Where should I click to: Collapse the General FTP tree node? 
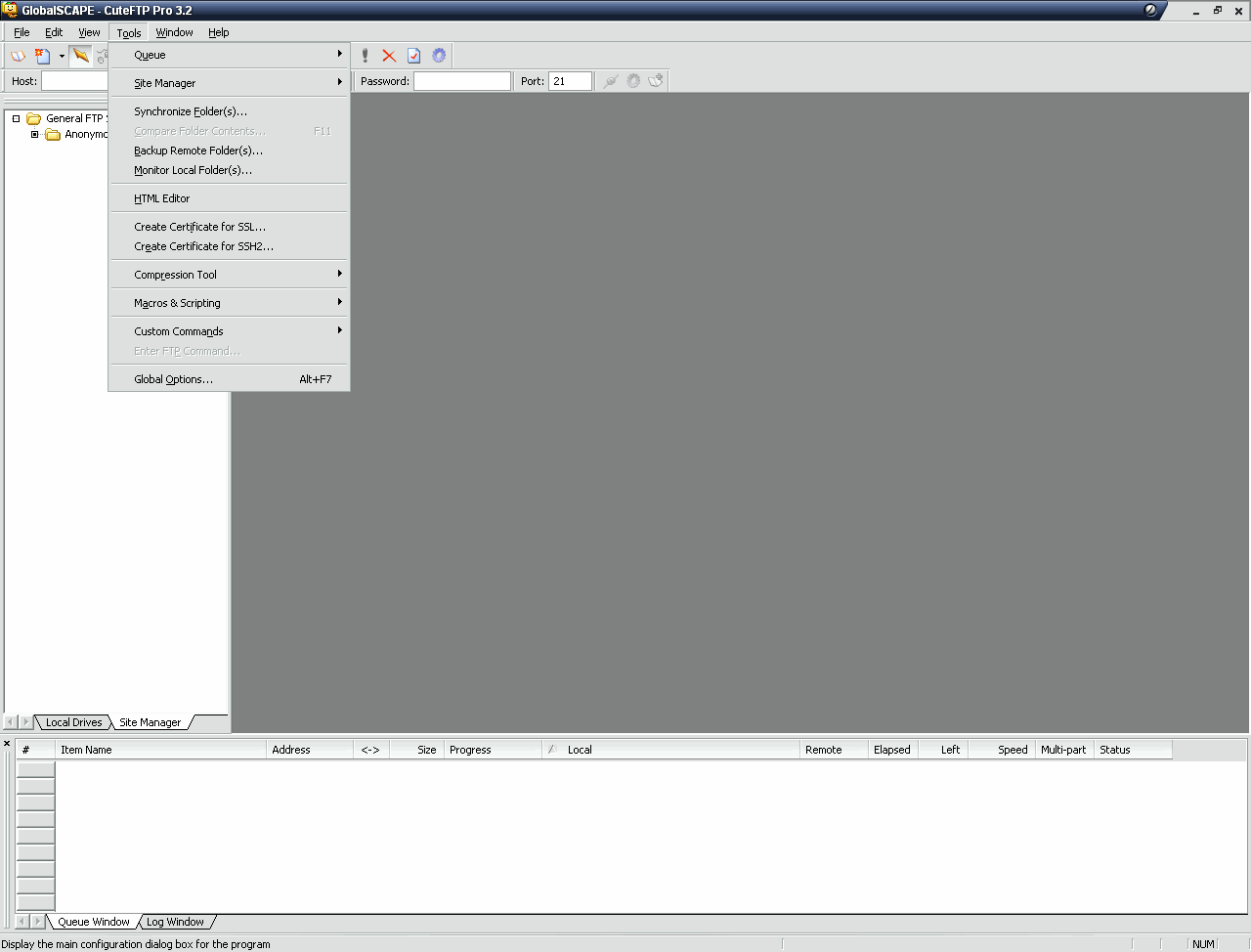[16, 118]
